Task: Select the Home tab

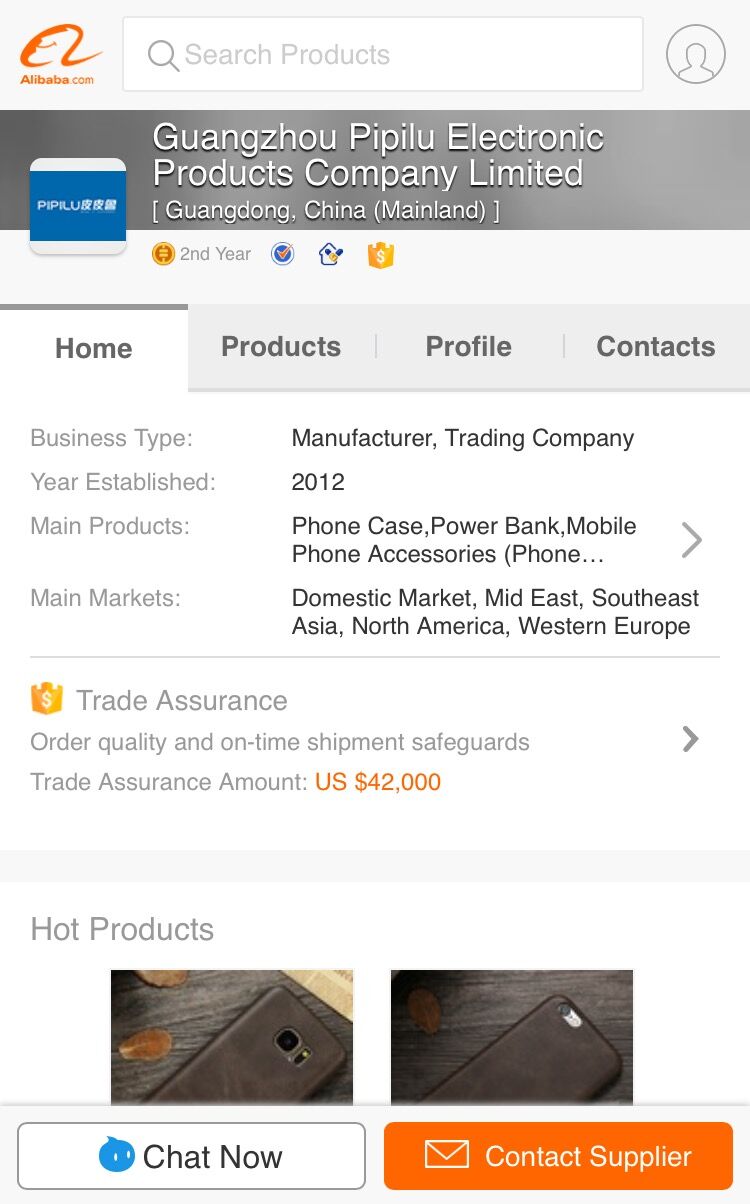Action: [94, 348]
